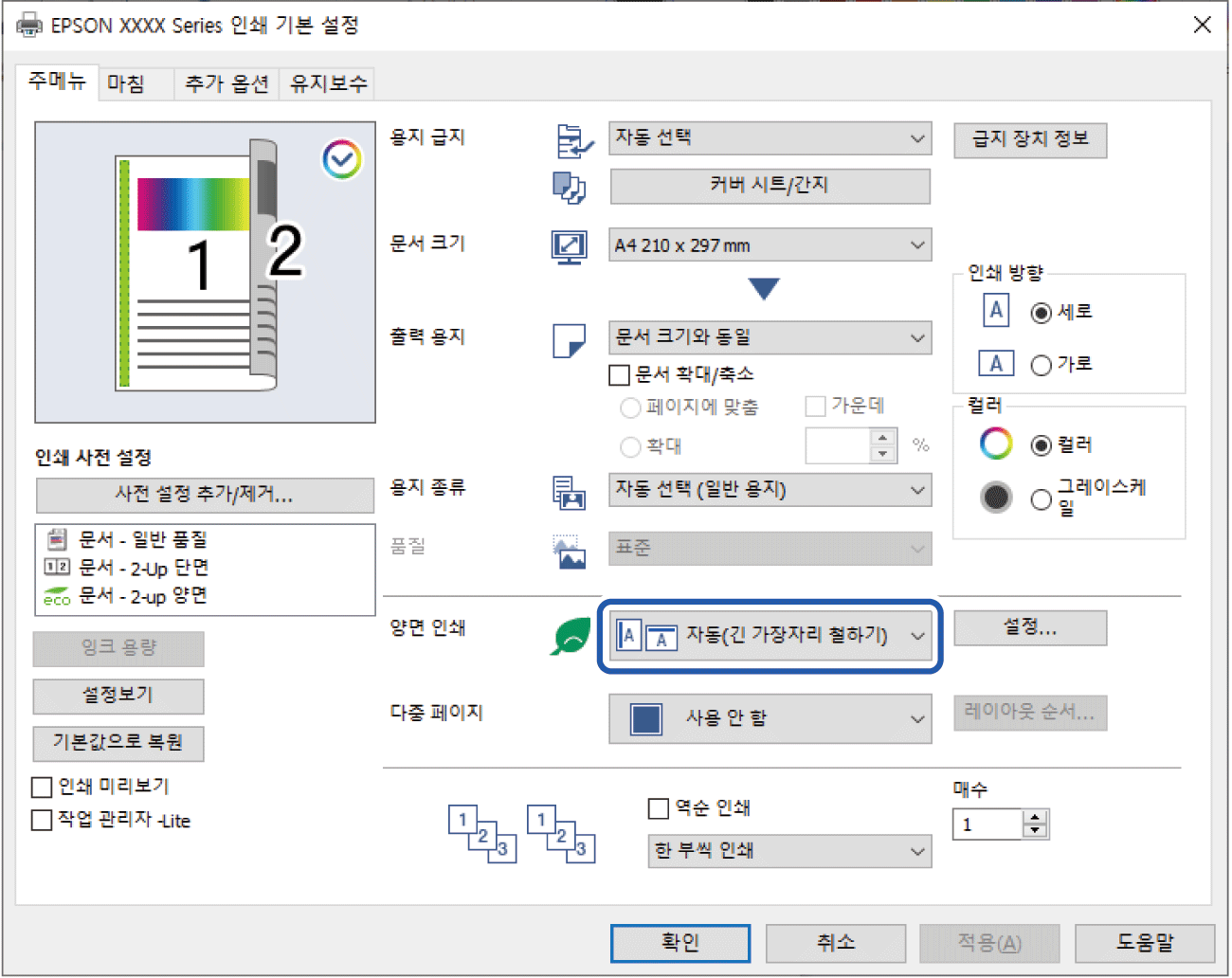Click the checkmark badge on print preview
Screen dimensions: 1232x978
341,160
